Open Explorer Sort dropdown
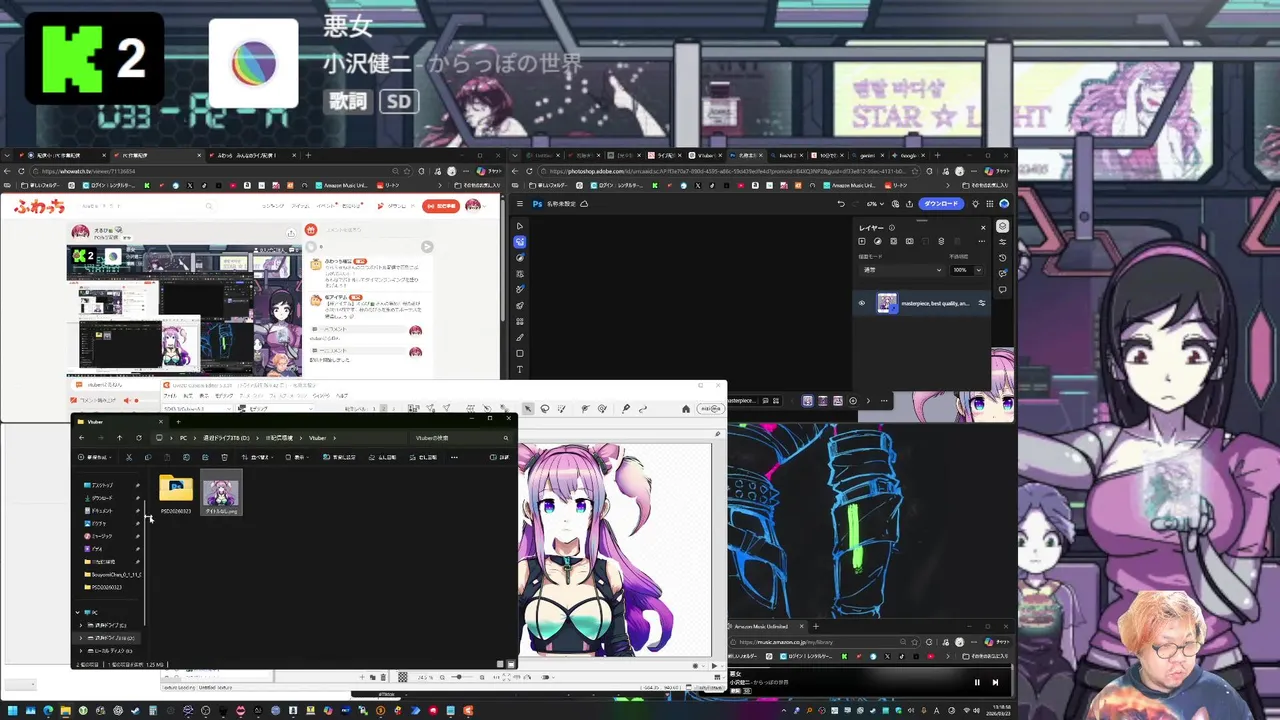The width and height of the screenshot is (1280, 720). click(x=259, y=457)
